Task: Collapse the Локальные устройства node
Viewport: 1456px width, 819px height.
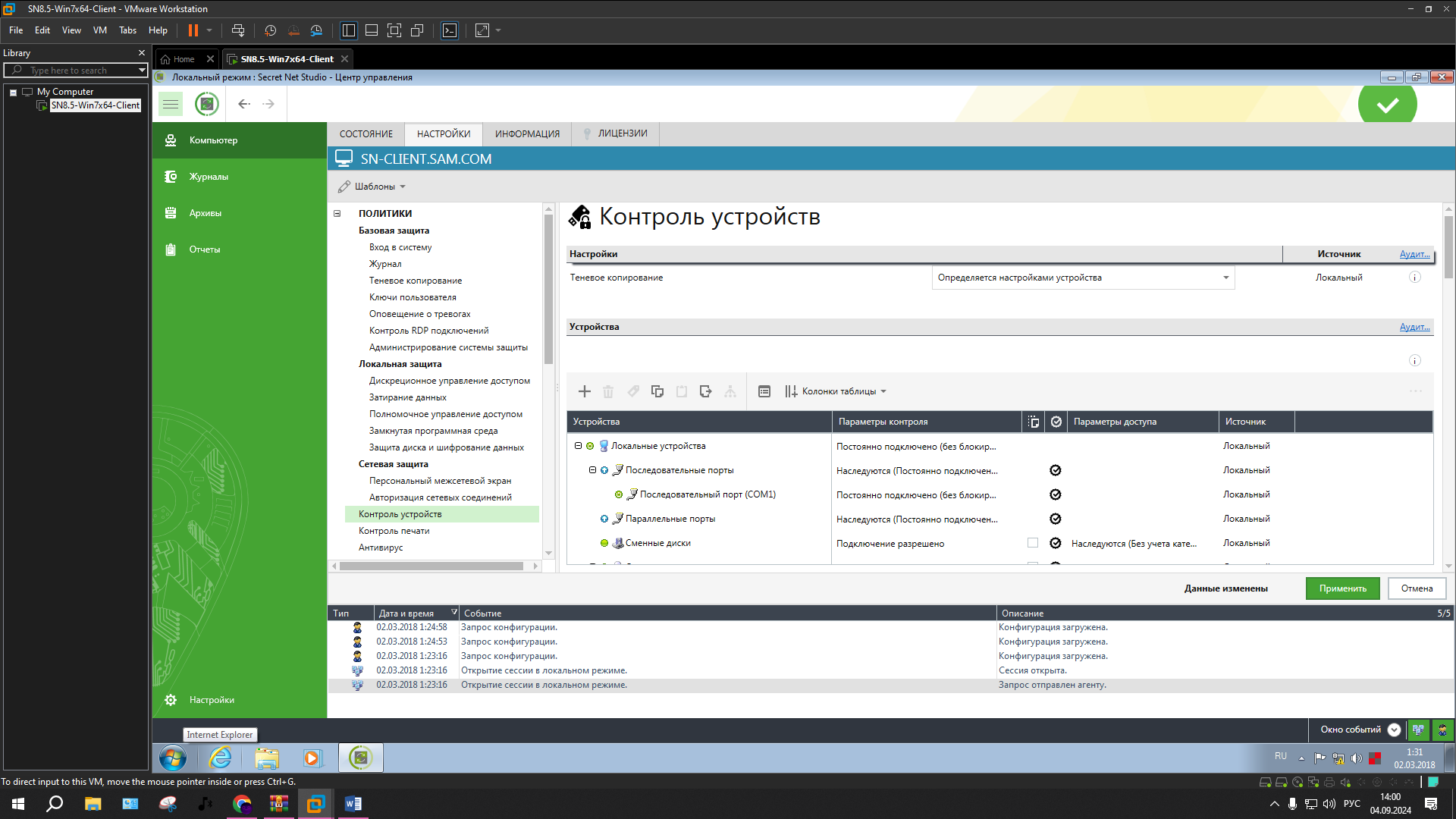Action: [578, 446]
